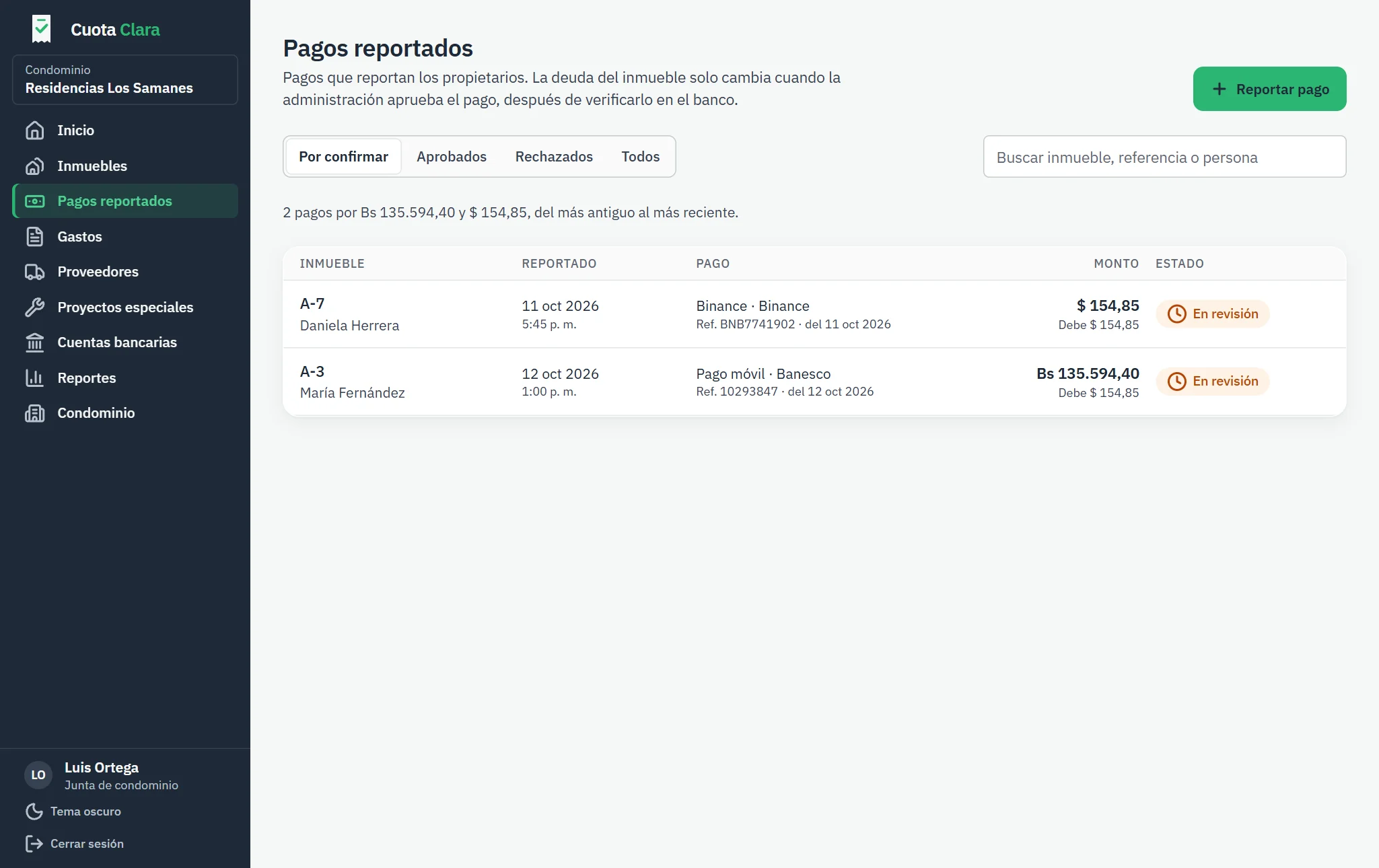Click the LO user avatar
Screen dimensions: 1379x868
pos(38,775)
